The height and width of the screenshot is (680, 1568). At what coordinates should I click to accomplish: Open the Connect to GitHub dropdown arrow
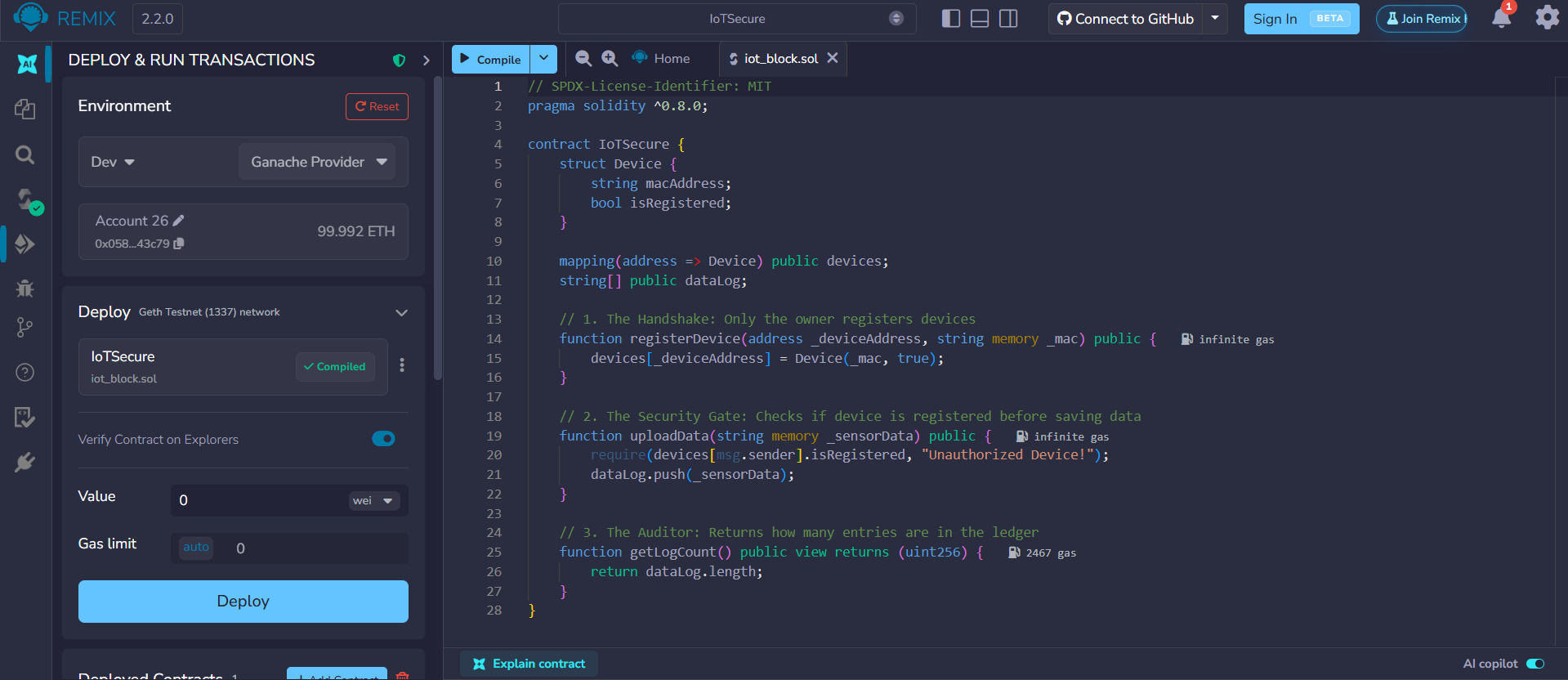(x=1215, y=18)
